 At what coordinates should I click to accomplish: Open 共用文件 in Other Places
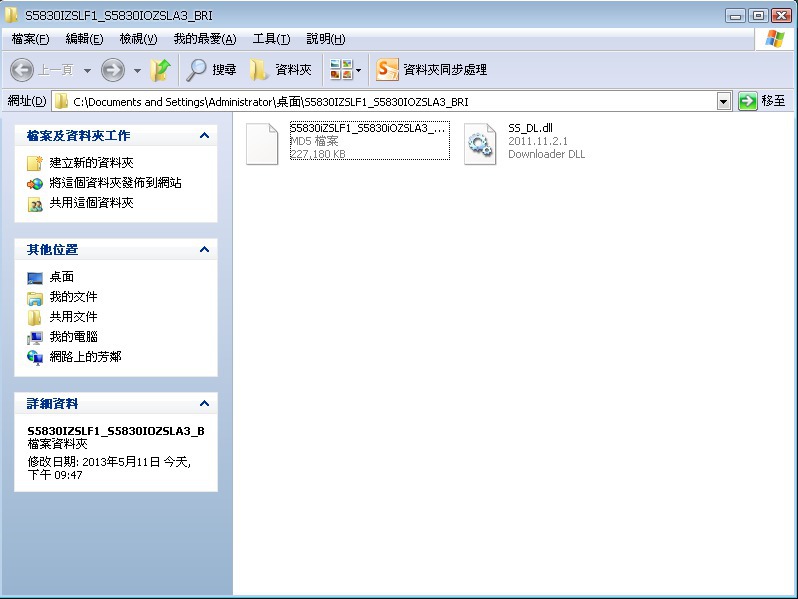click(x=73, y=317)
